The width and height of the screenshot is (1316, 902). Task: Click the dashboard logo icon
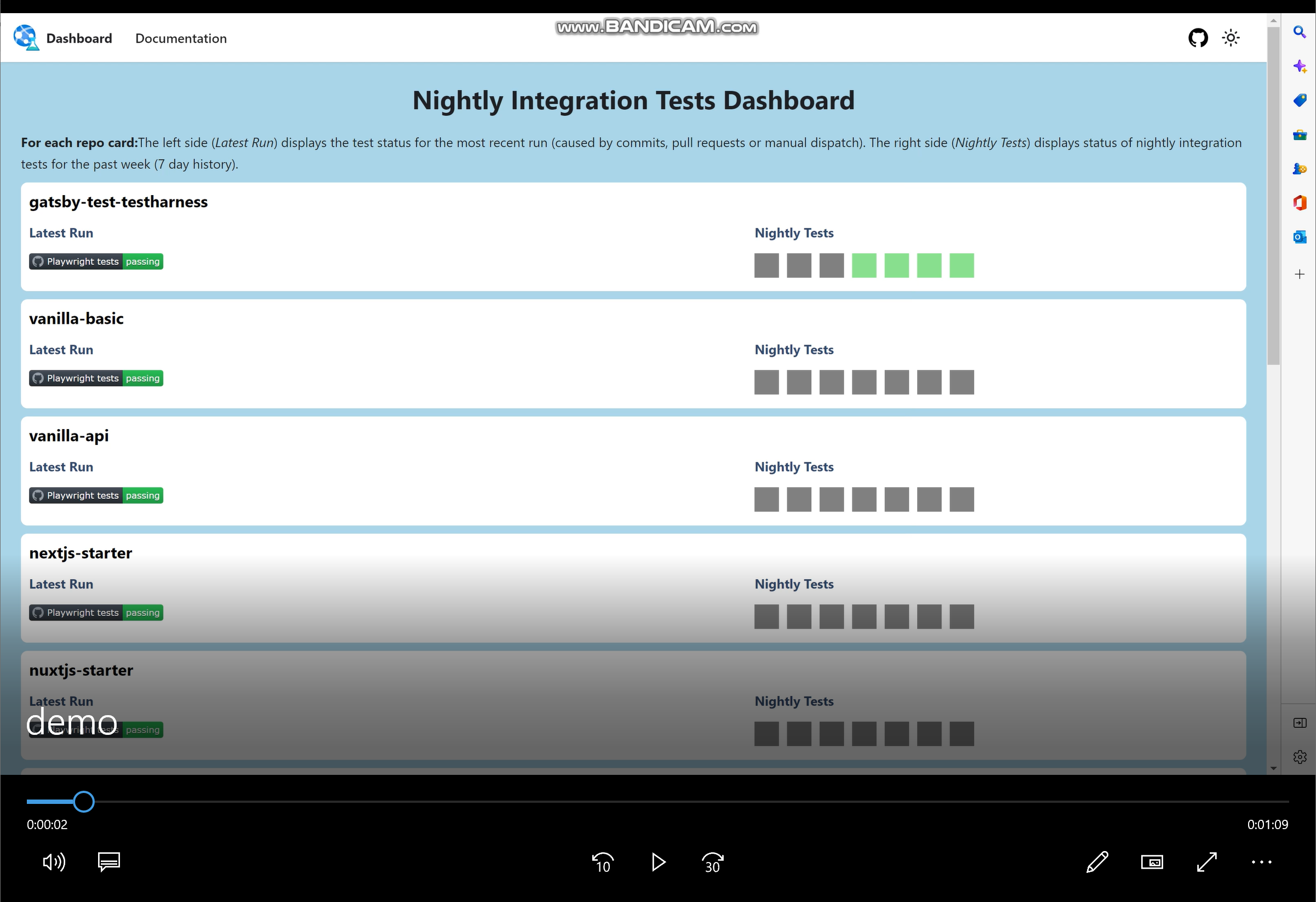pyautogui.click(x=26, y=37)
